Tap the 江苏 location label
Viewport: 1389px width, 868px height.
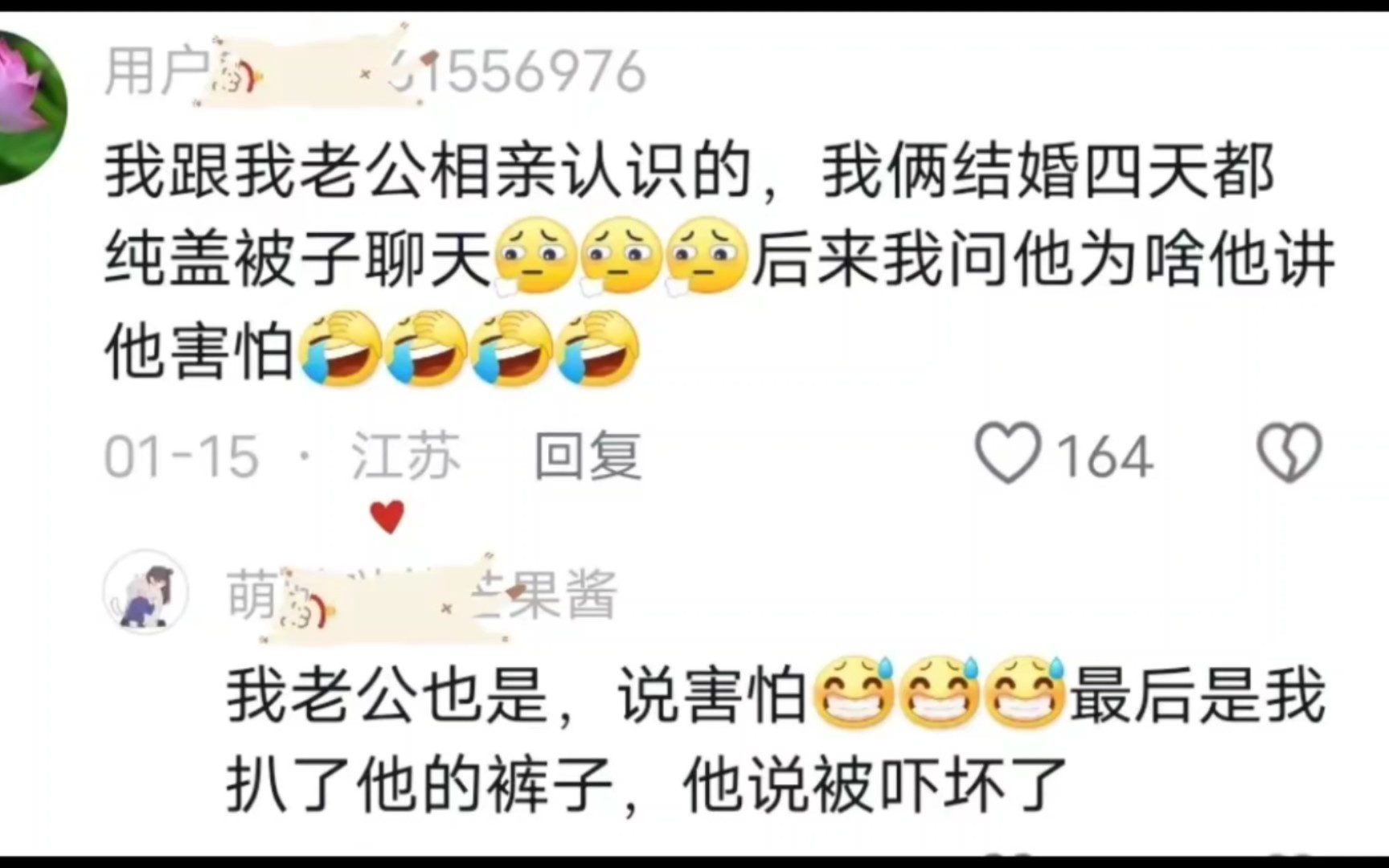(406, 456)
